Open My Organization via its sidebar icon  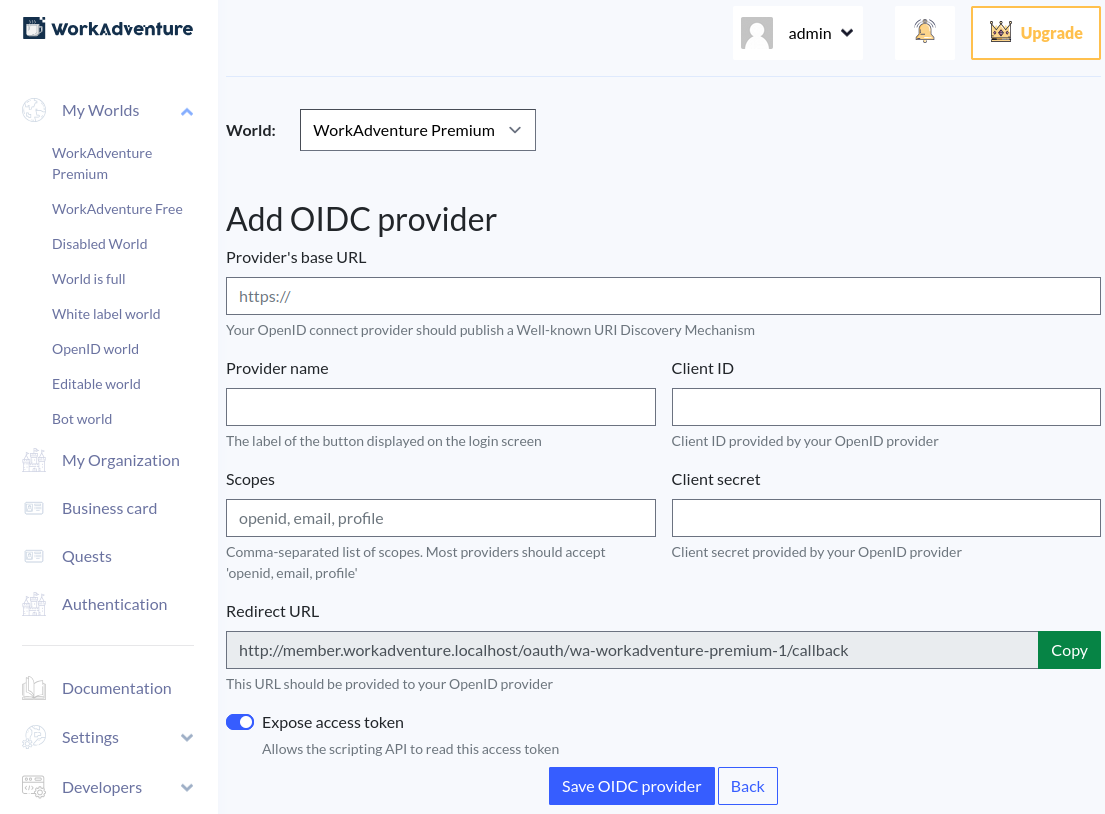pyautogui.click(x=33, y=459)
